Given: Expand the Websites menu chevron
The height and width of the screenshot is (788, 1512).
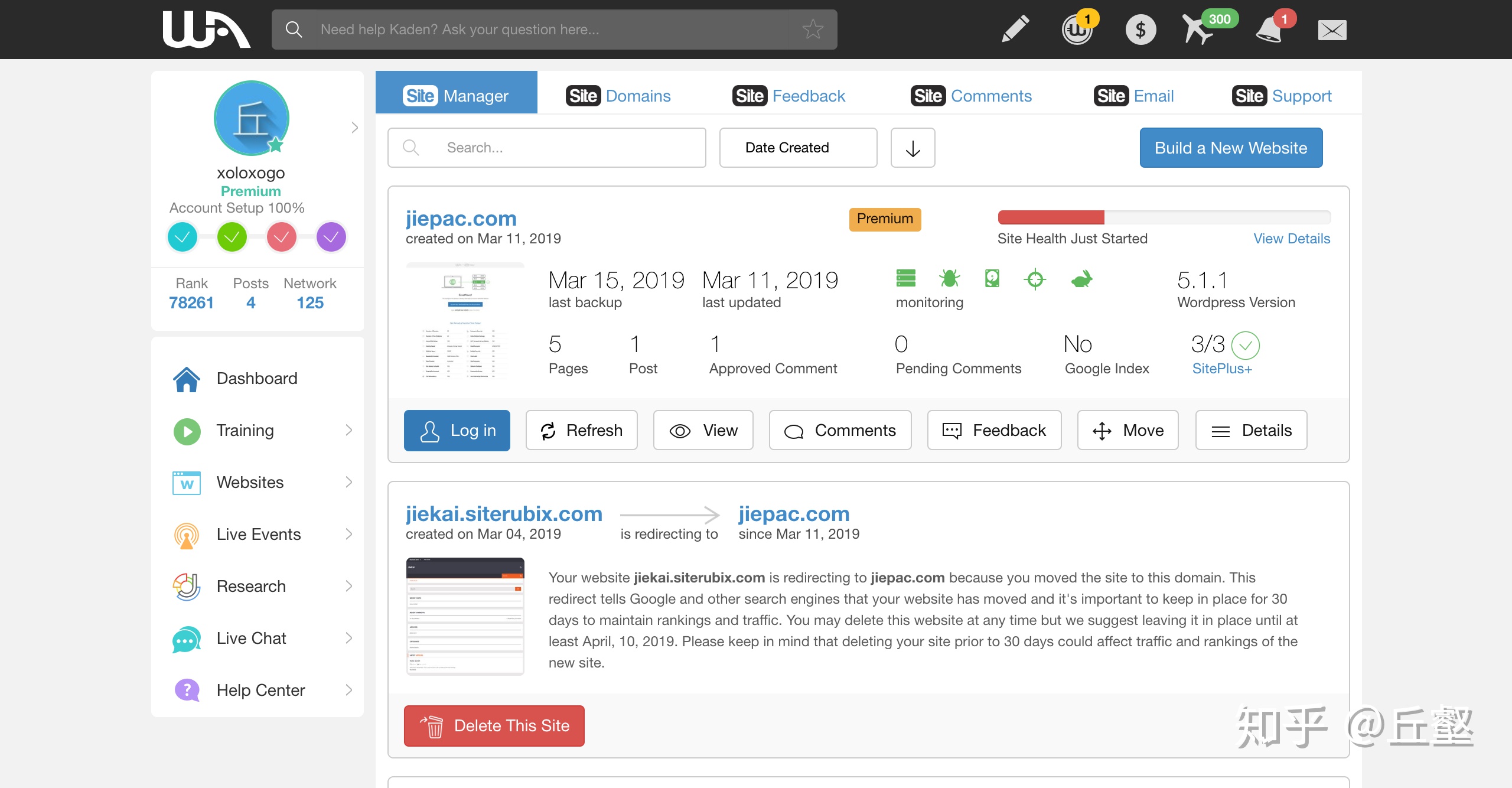Looking at the screenshot, I should pos(349,483).
